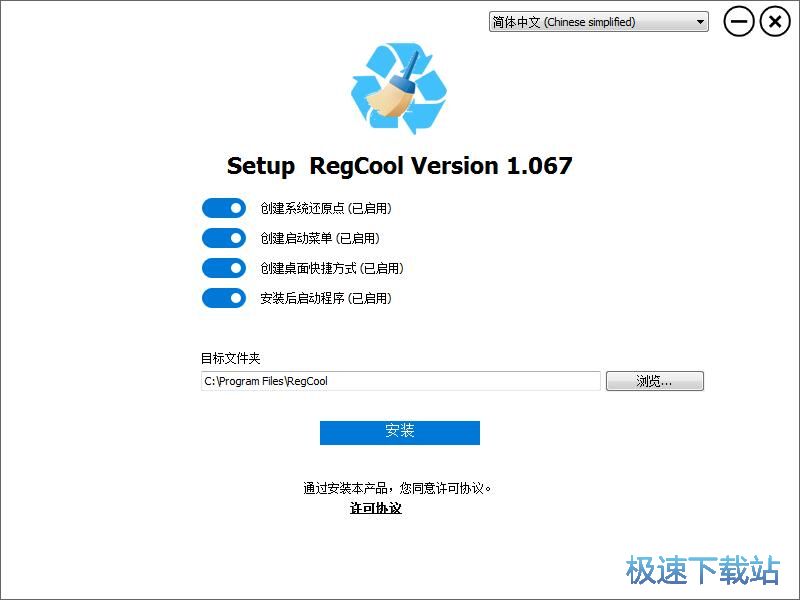Click the 创建桌面快捷方式 (已启用) label
The image size is (800, 600).
332,268
